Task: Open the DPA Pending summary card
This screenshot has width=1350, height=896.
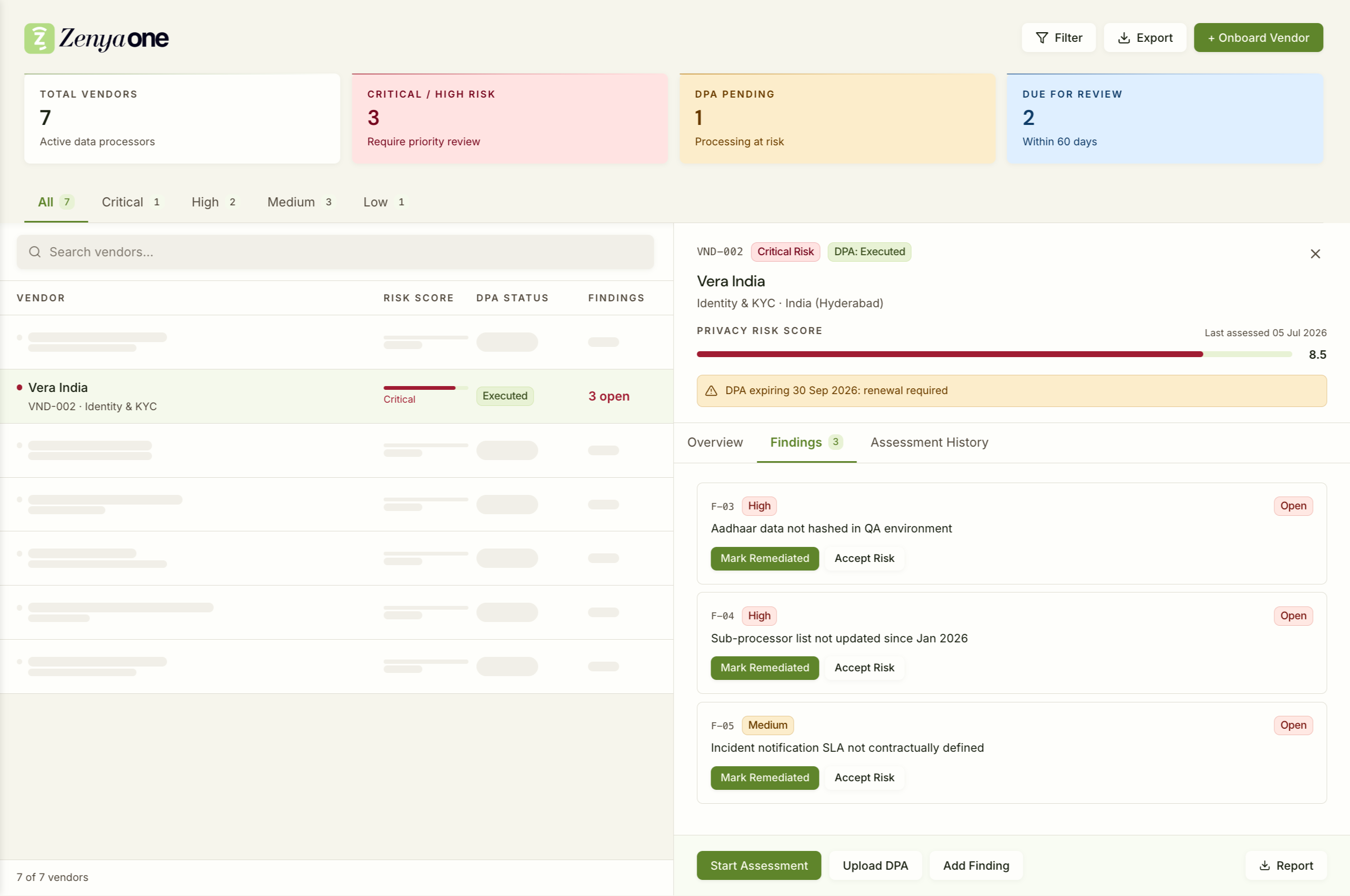Action: pyautogui.click(x=837, y=119)
